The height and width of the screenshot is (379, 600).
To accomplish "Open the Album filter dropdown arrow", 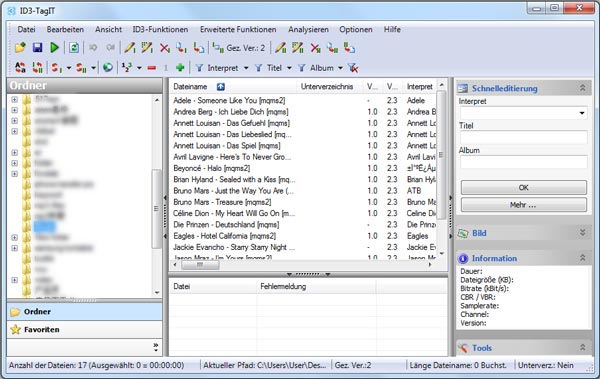I will 340,68.
